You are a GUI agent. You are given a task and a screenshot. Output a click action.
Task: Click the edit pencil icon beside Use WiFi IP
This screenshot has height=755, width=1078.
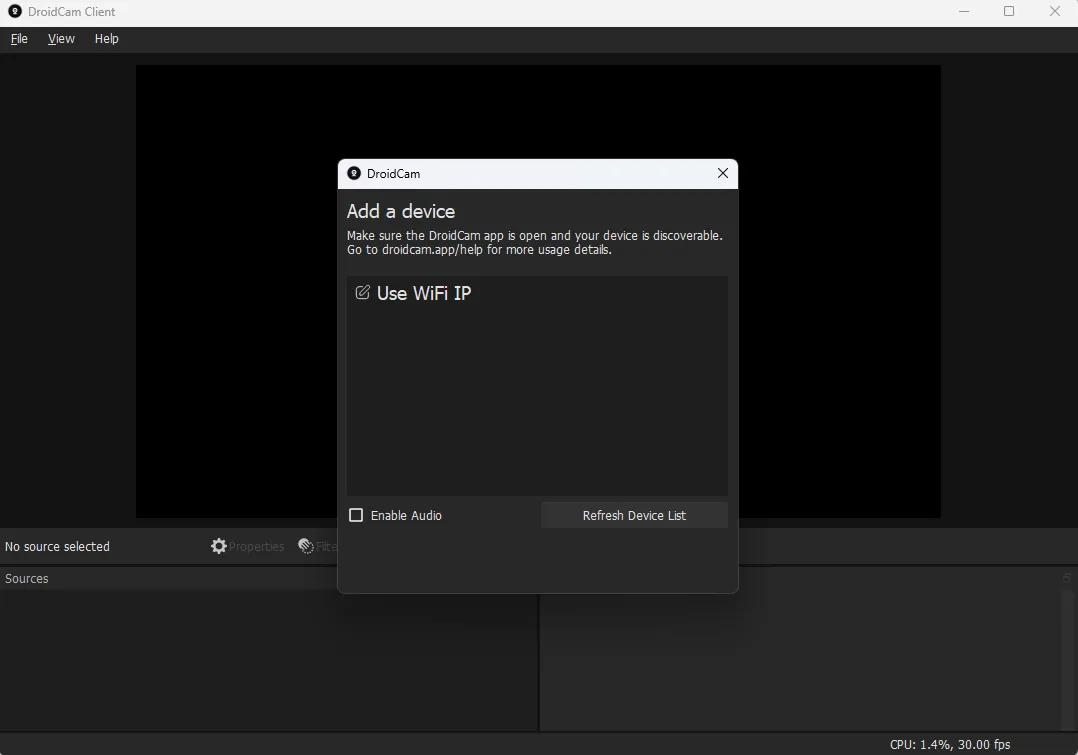(x=362, y=293)
